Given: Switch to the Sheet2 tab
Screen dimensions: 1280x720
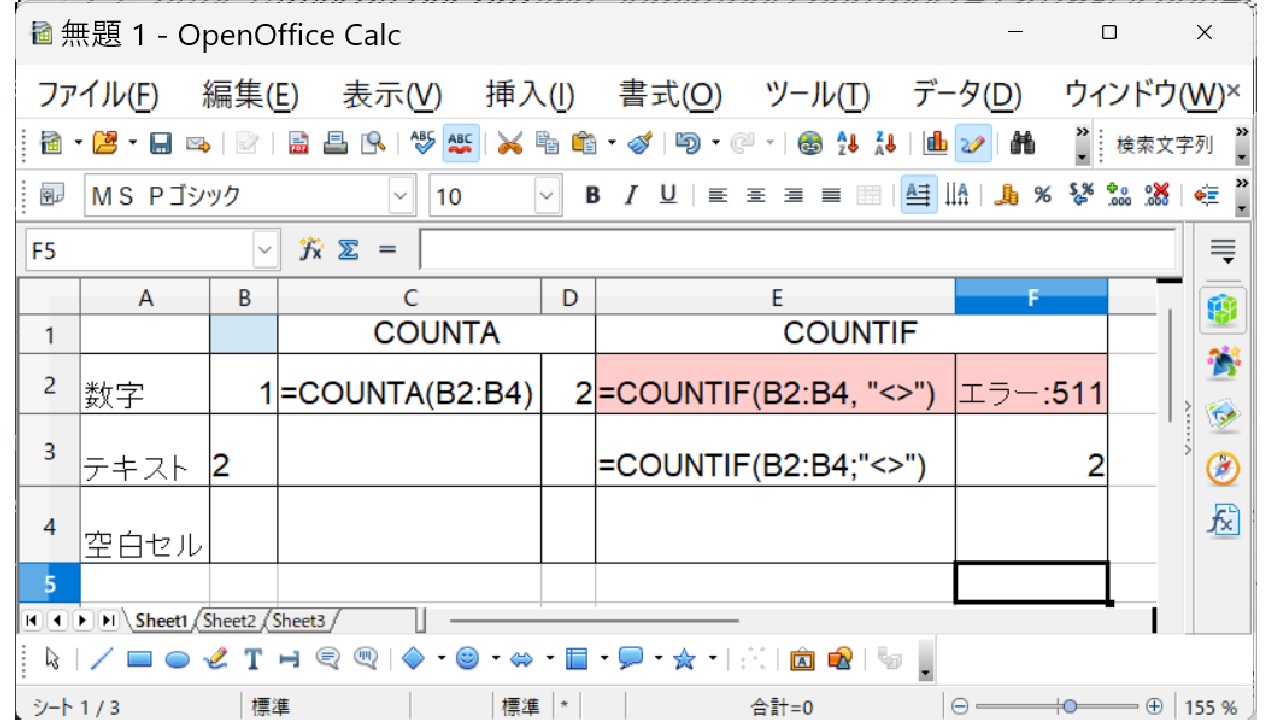Looking at the screenshot, I should click(x=229, y=621).
